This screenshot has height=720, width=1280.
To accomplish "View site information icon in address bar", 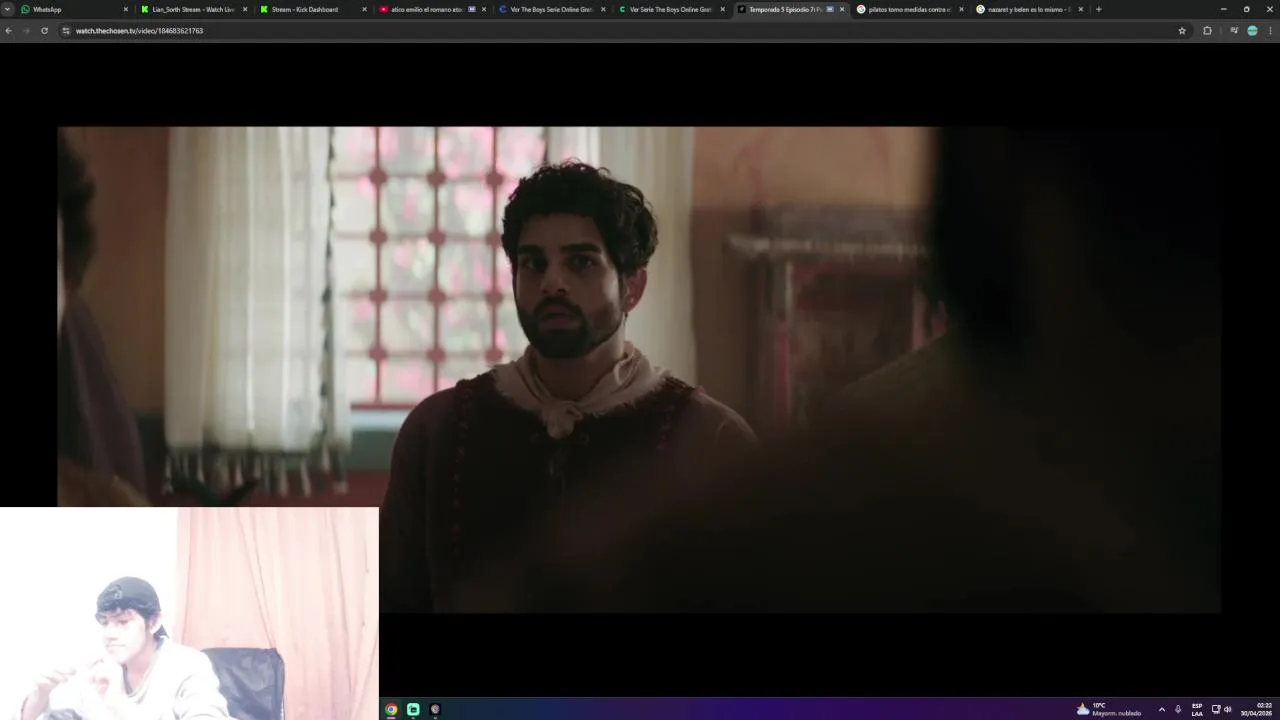I will click(x=66, y=31).
